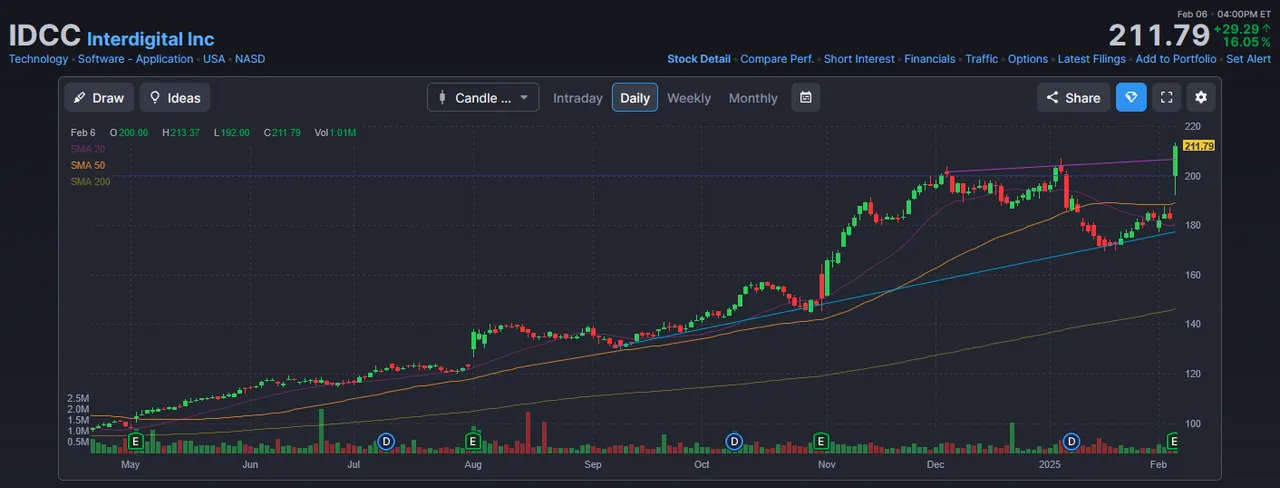The width and height of the screenshot is (1280, 488).
Task: Open the Ideas lightbulb button
Action: (x=175, y=97)
